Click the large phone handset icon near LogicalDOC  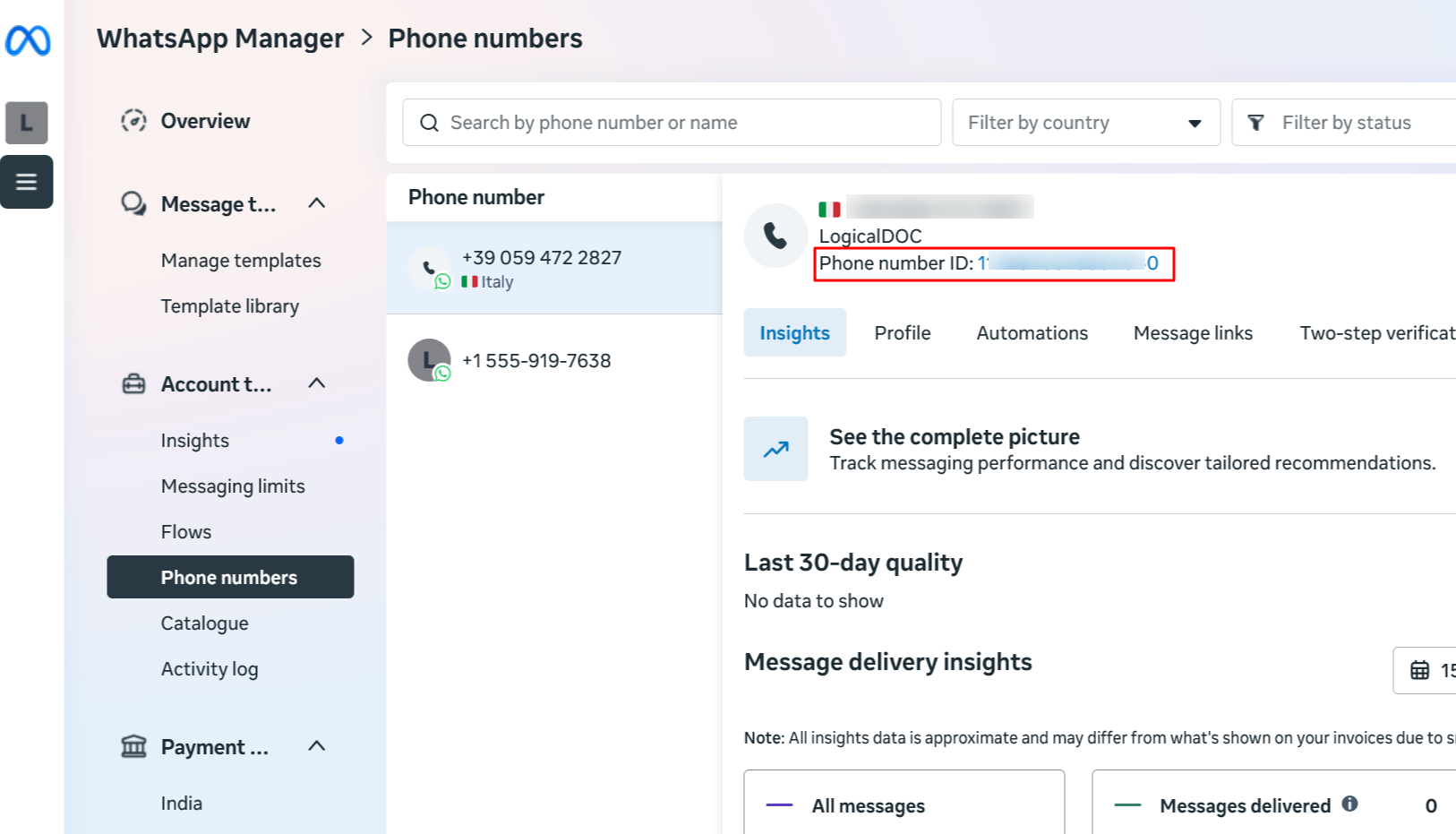775,236
